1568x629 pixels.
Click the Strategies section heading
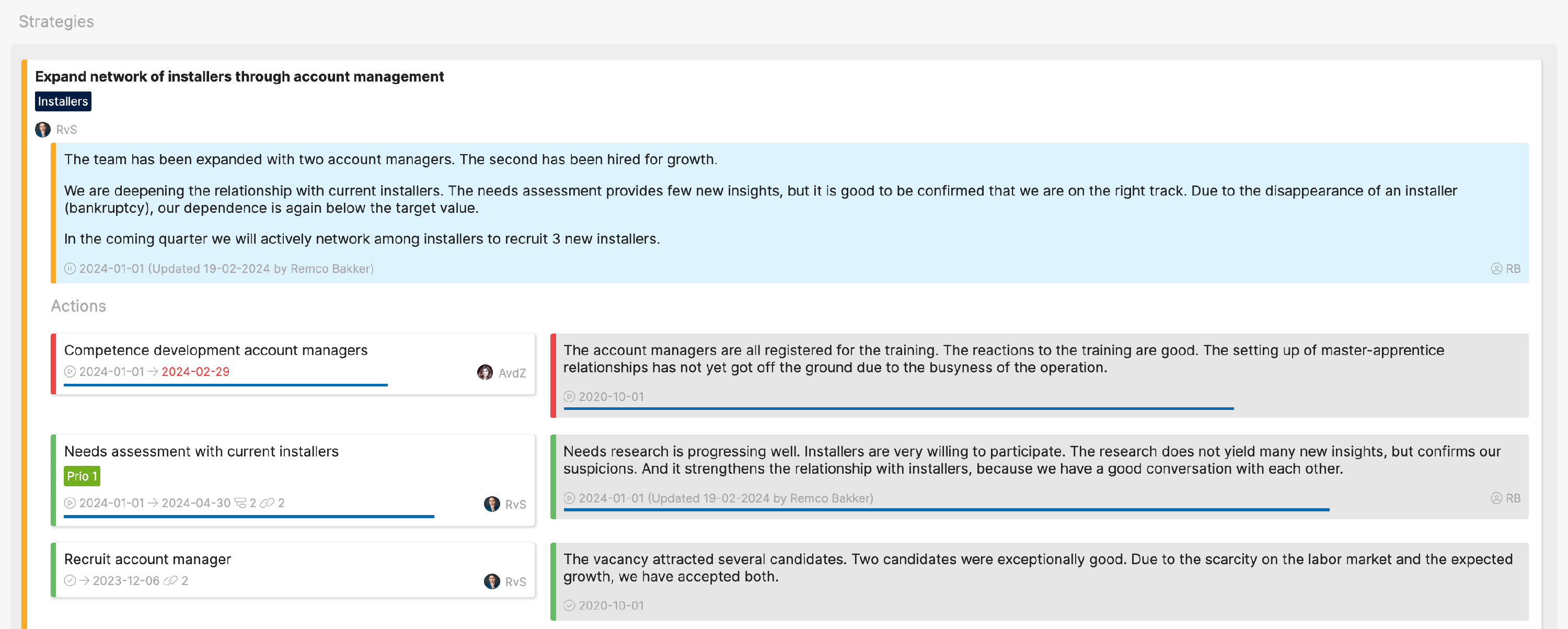(x=56, y=22)
